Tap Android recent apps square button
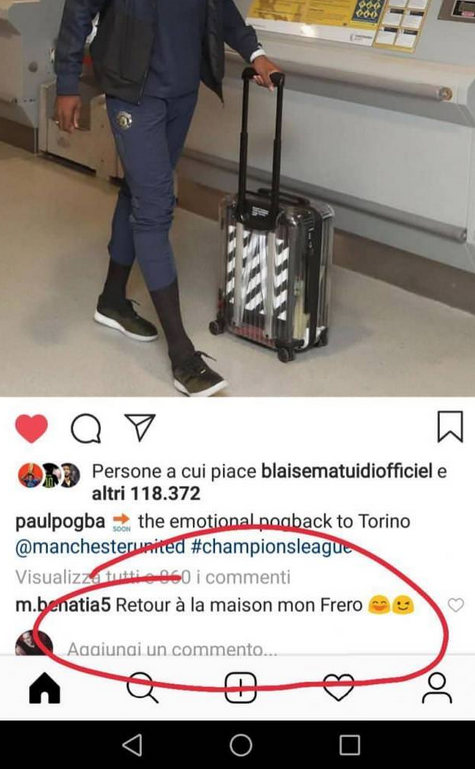 click(x=350, y=745)
